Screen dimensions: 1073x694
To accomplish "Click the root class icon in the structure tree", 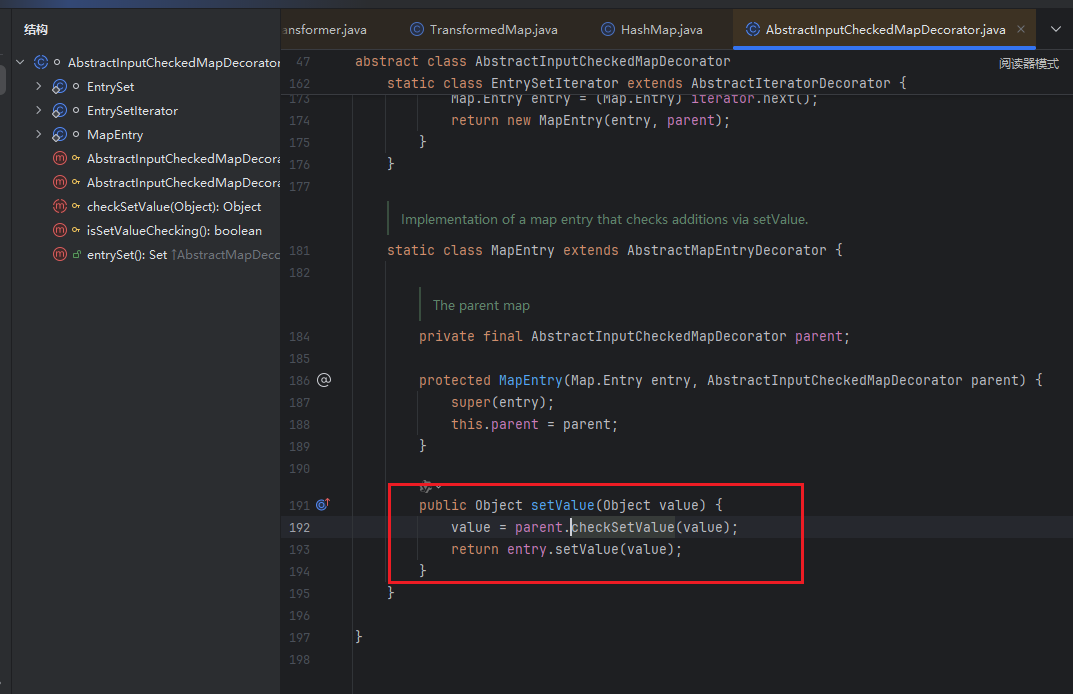I will tap(41, 62).
